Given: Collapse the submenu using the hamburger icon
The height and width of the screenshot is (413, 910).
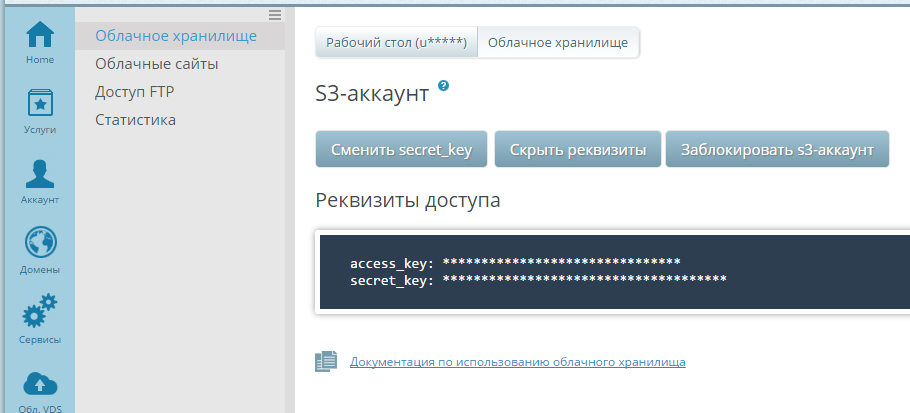Looking at the screenshot, I should pyautogui.click(x=275, y=14).
